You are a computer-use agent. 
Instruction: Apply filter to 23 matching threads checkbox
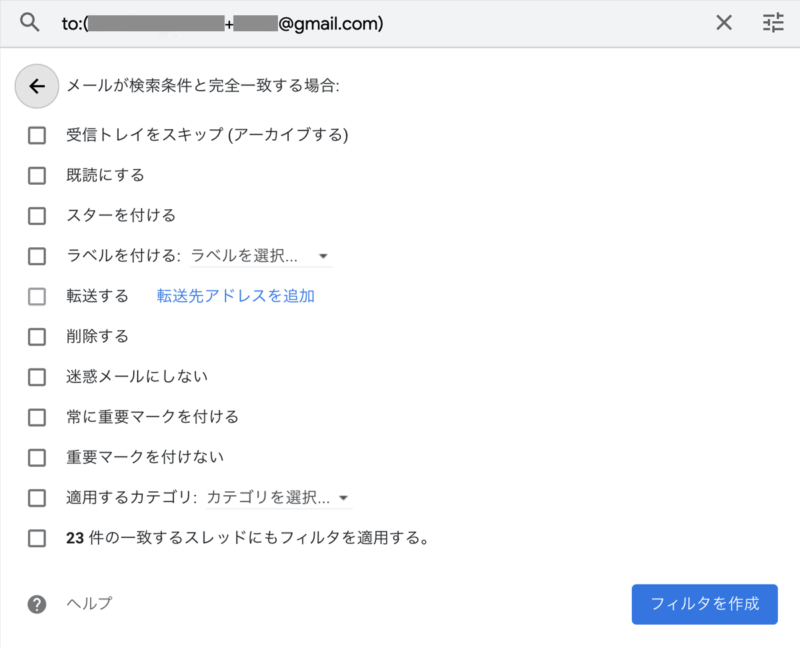(37, 538)
